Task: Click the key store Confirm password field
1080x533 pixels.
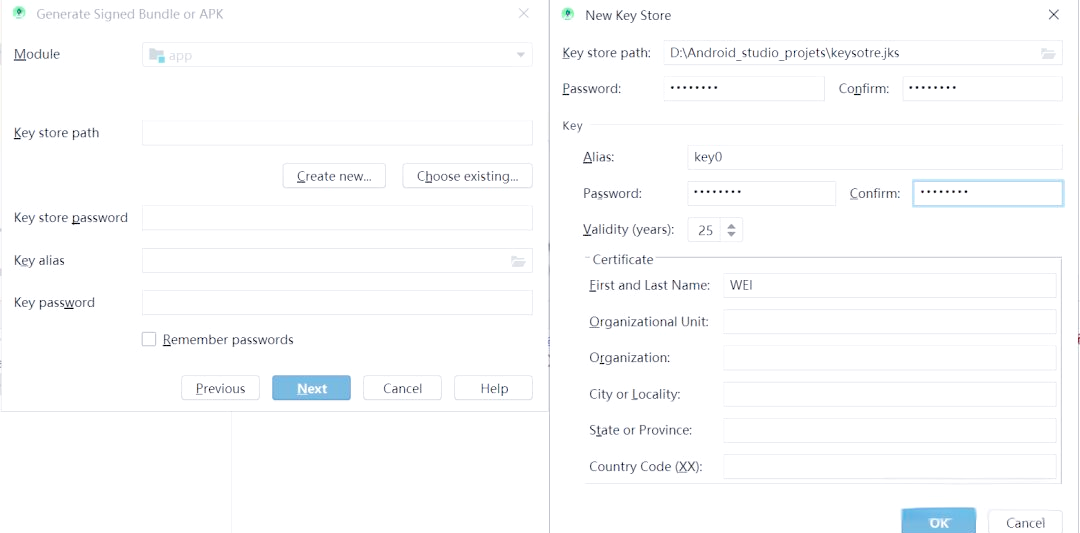Action: tap(982, 88)
